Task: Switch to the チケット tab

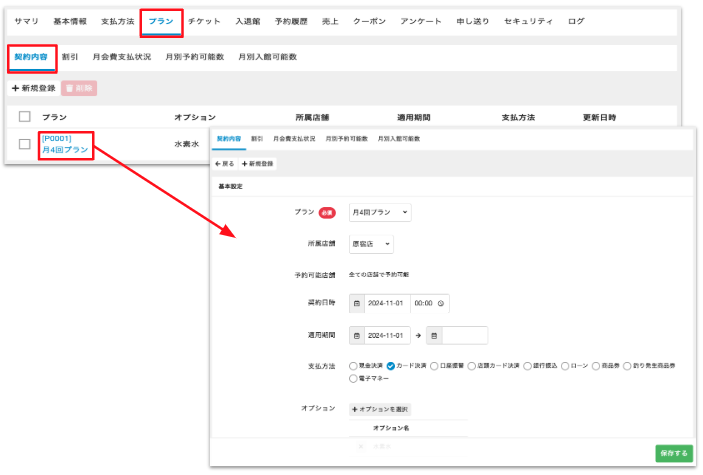Action: [x=205, y=21]
